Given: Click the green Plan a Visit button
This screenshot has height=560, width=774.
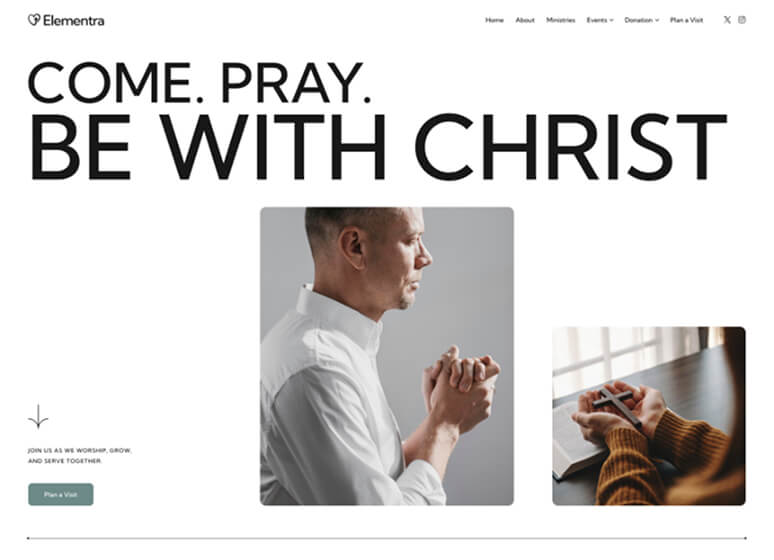Looking at the screenshot, I should coord(61,494).
